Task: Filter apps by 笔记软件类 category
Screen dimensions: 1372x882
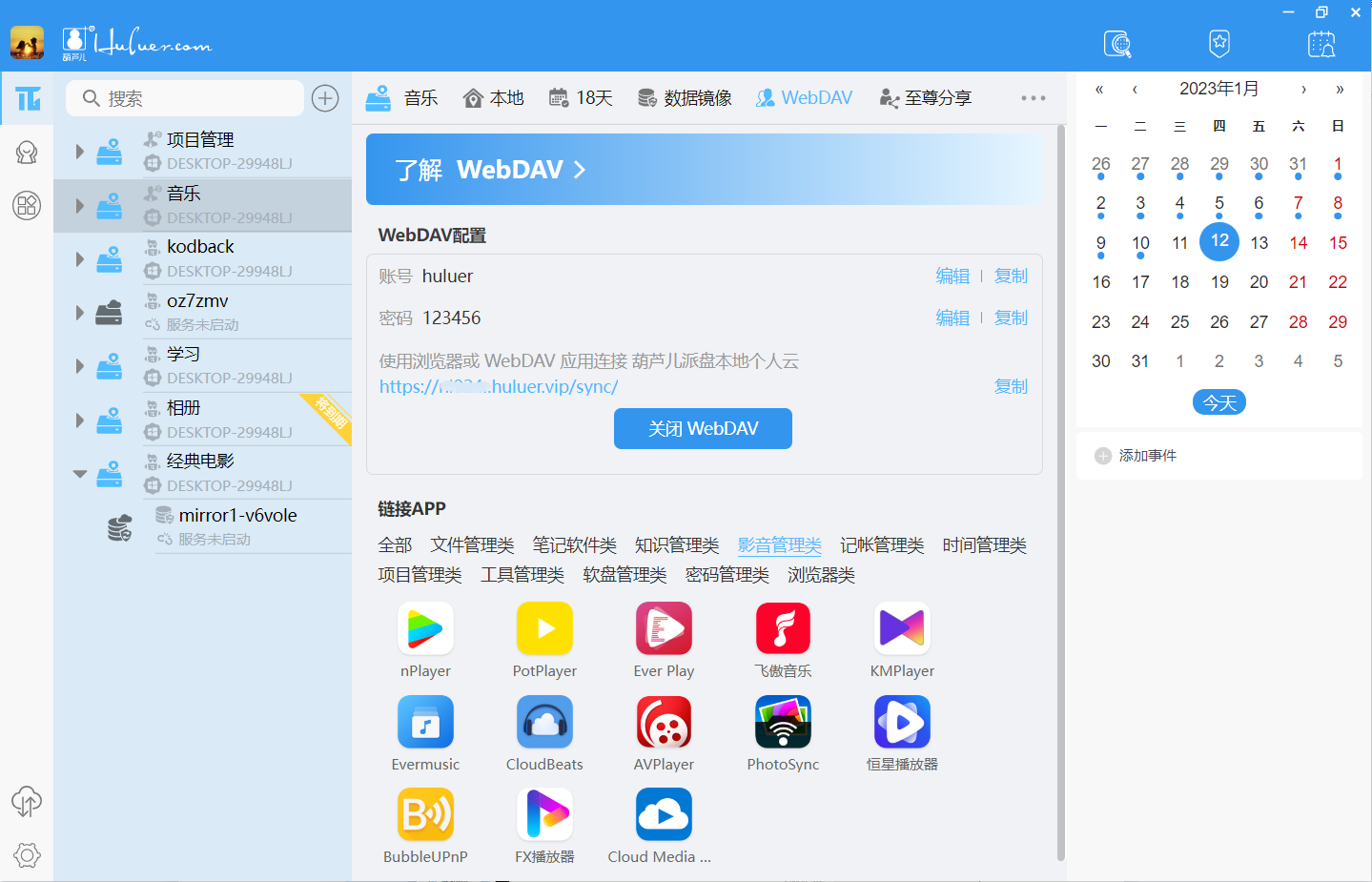Action: 575,545
